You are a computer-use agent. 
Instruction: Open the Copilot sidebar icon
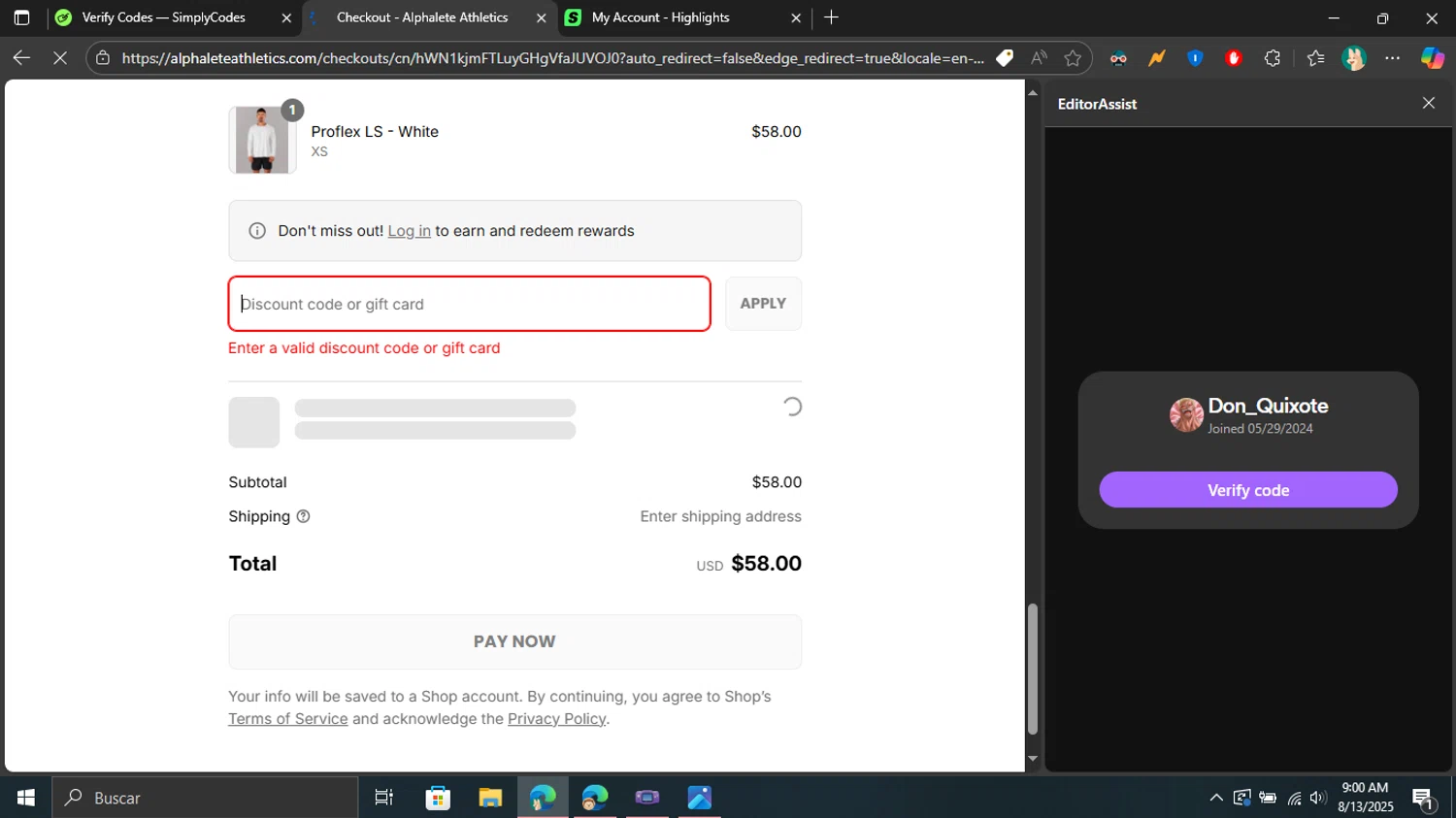(x=1433, y=58)
